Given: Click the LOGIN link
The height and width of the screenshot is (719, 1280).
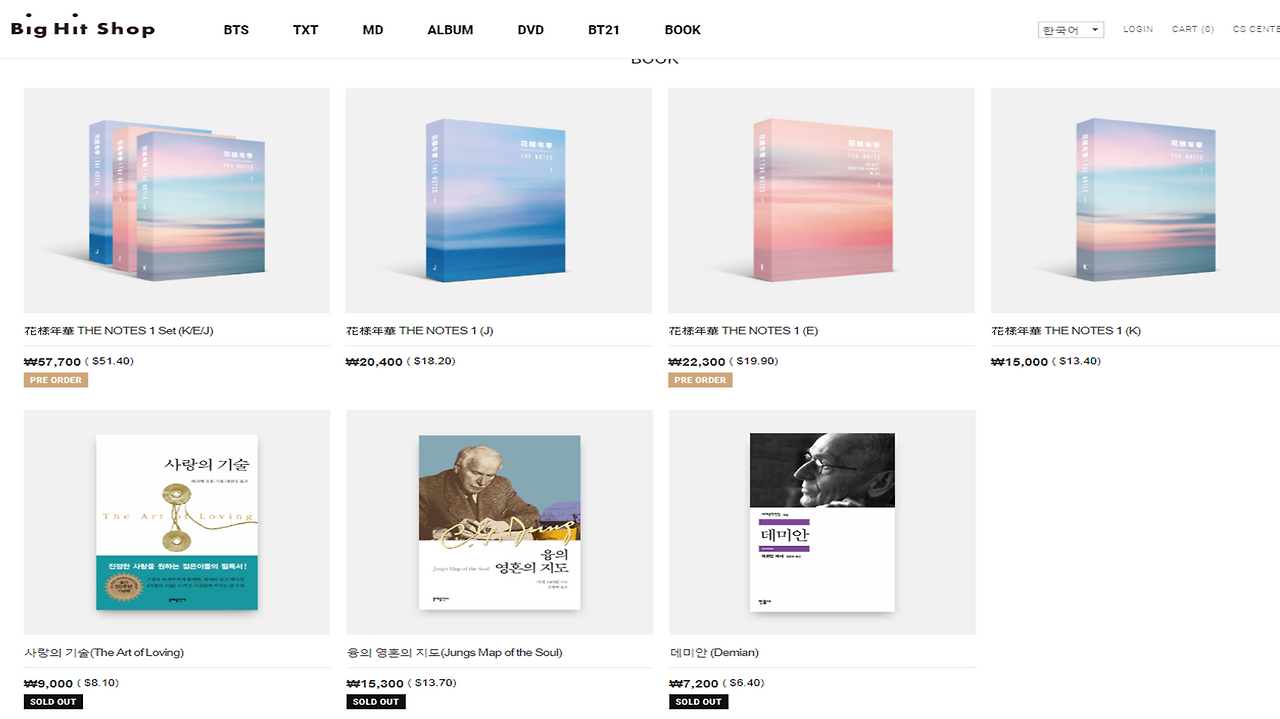Looking at the screenshot, I should pyautogui.click(x=1138, y=29).
